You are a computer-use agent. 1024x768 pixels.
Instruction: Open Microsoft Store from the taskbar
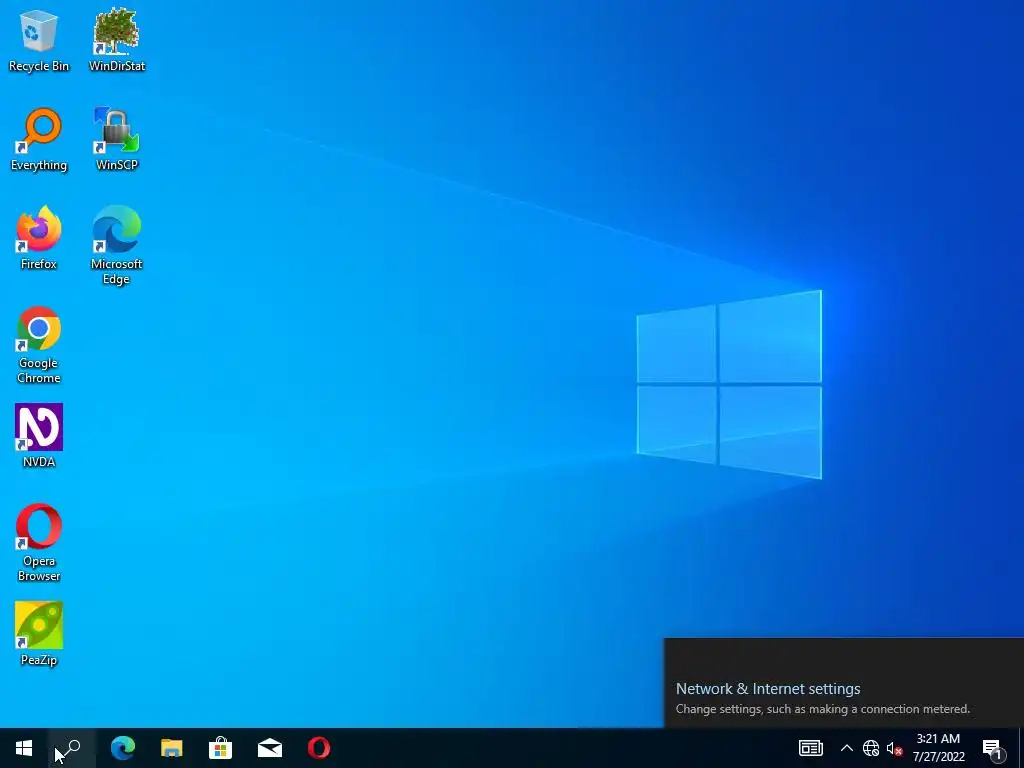pyautogui.click(x=221, y=748)
